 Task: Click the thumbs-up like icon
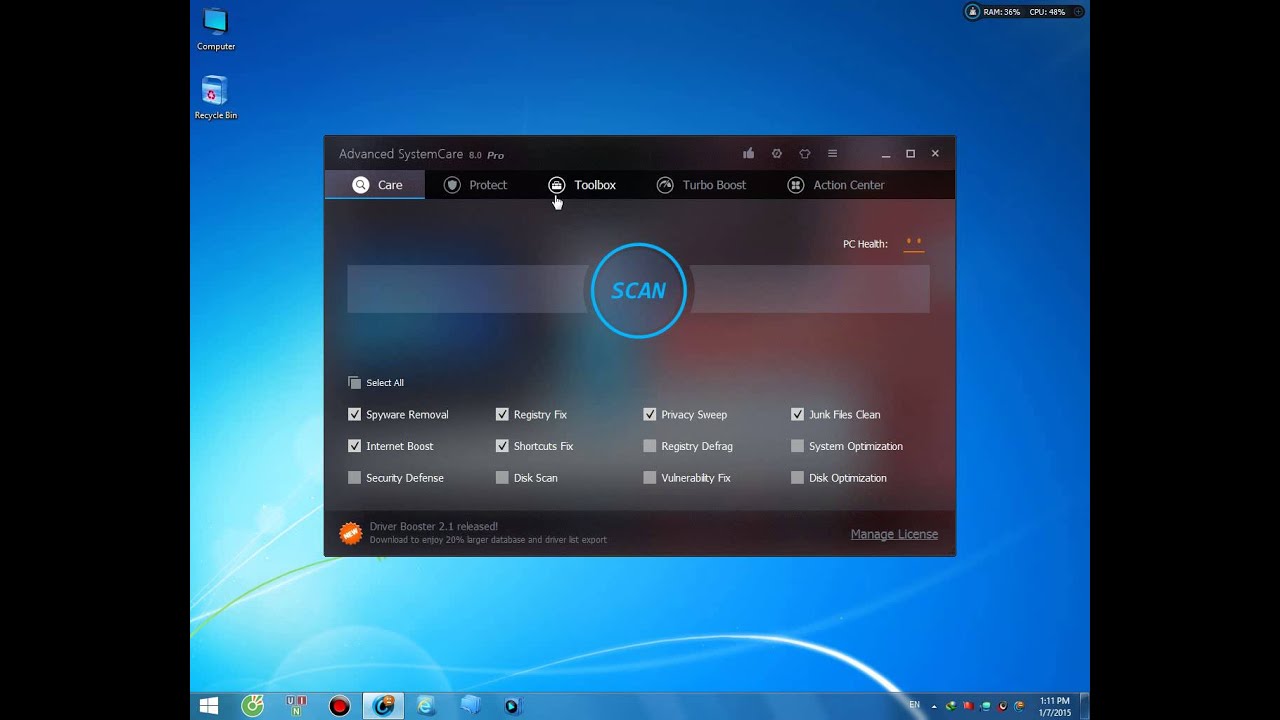748,154
